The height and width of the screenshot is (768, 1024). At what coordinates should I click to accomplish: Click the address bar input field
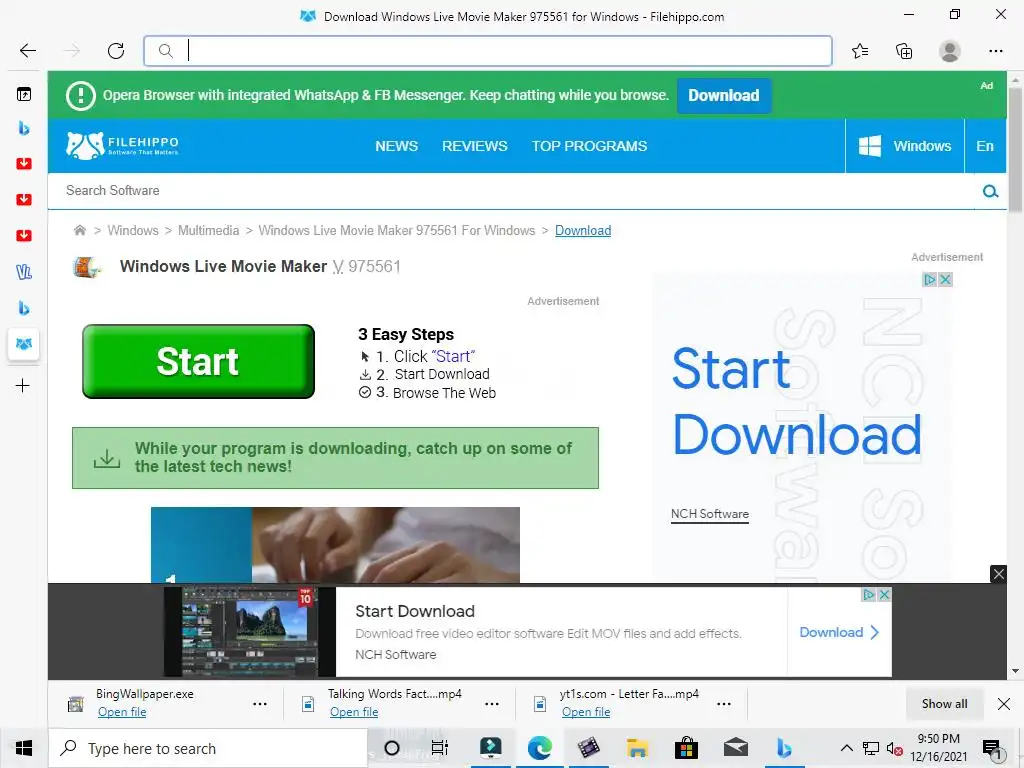point(488,50)
